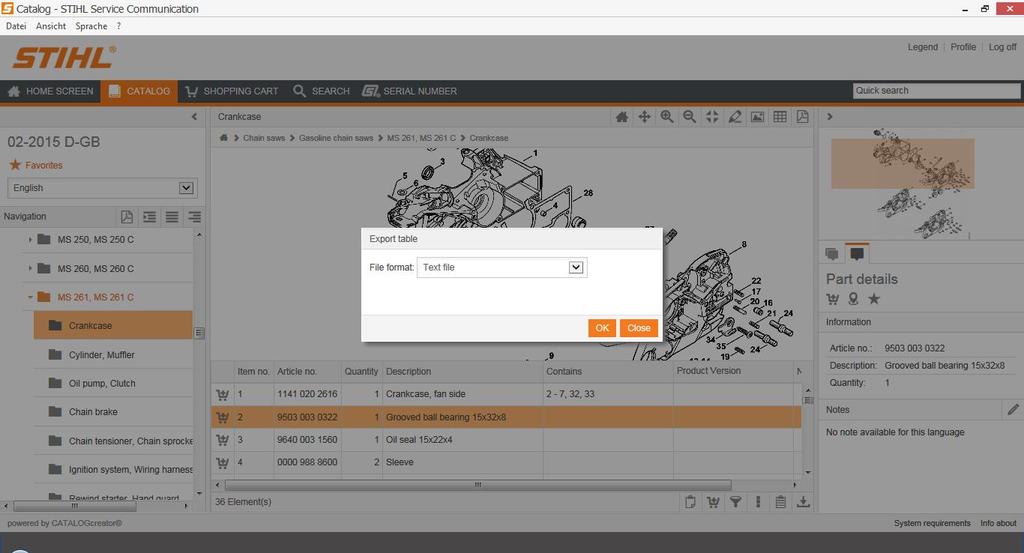Screen dimensions: 1024x553
Task: Expand MS 260, MS 260 C folder
Action: [30, 268]
